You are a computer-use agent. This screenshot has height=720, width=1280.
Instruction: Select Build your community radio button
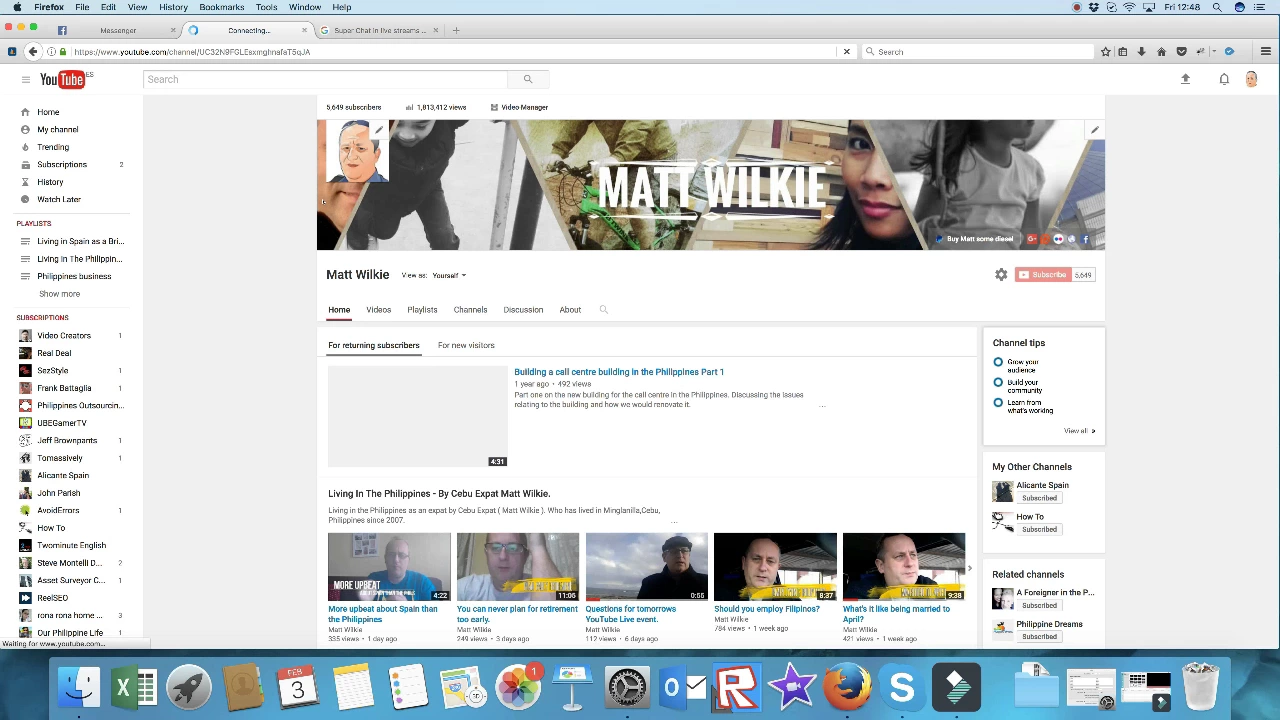point(998,382)
